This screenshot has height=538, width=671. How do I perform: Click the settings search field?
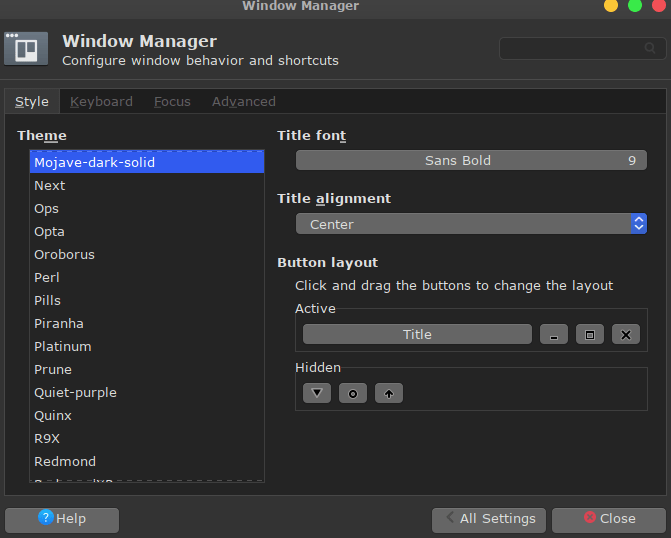582,48
